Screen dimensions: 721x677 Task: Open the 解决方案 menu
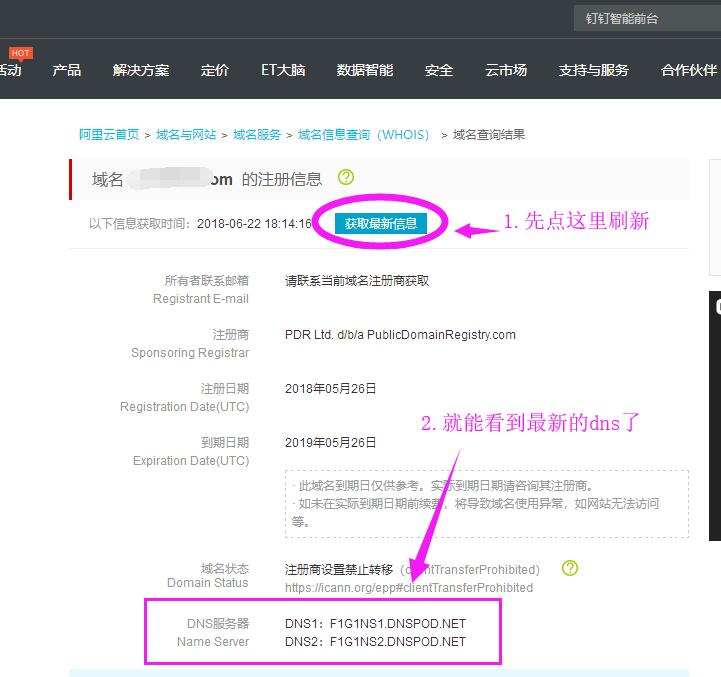pos(141,70)
